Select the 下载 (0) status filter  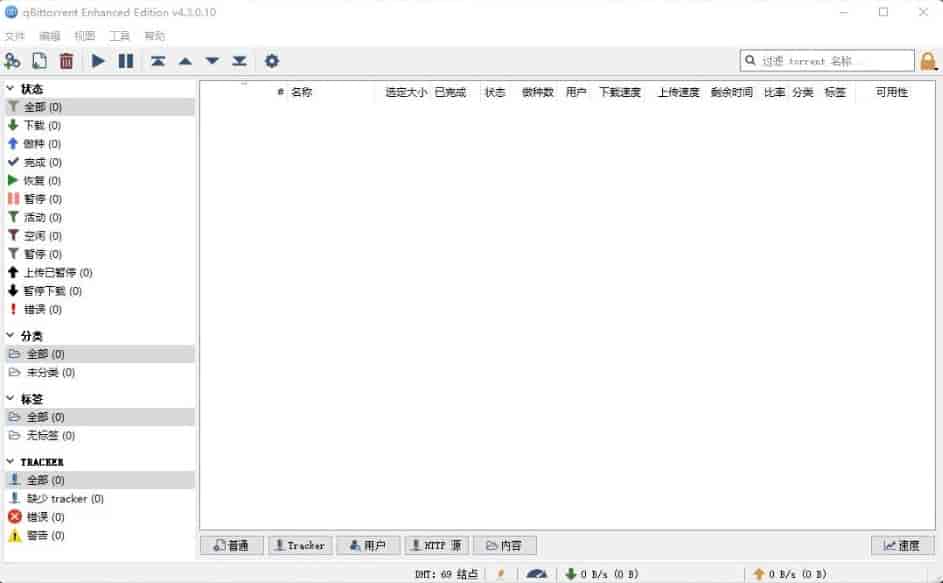point(100,125)
